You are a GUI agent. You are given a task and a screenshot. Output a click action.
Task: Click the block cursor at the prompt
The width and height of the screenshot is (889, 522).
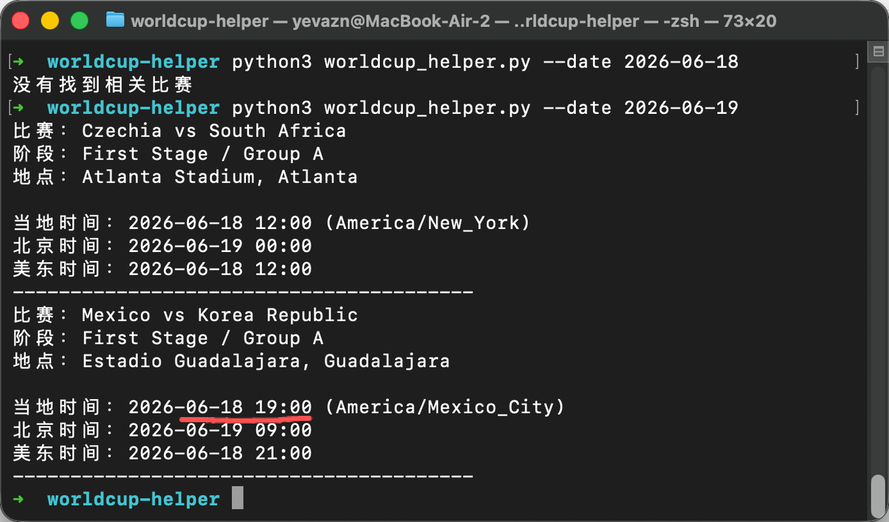pos(238,498)
